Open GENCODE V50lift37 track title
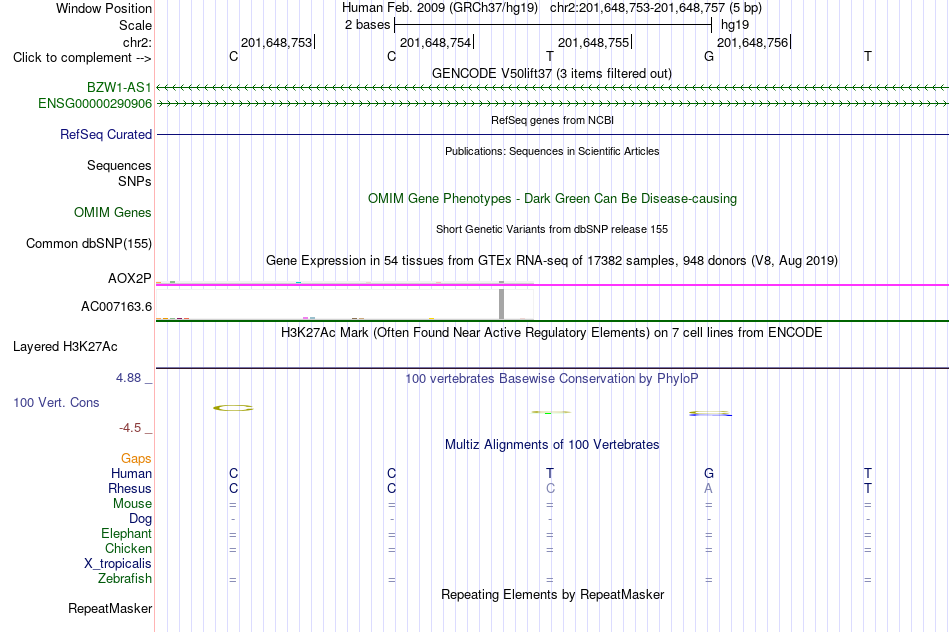Viewport: 950px width, 632px height. pyautogui.click(x=551, y=73)
